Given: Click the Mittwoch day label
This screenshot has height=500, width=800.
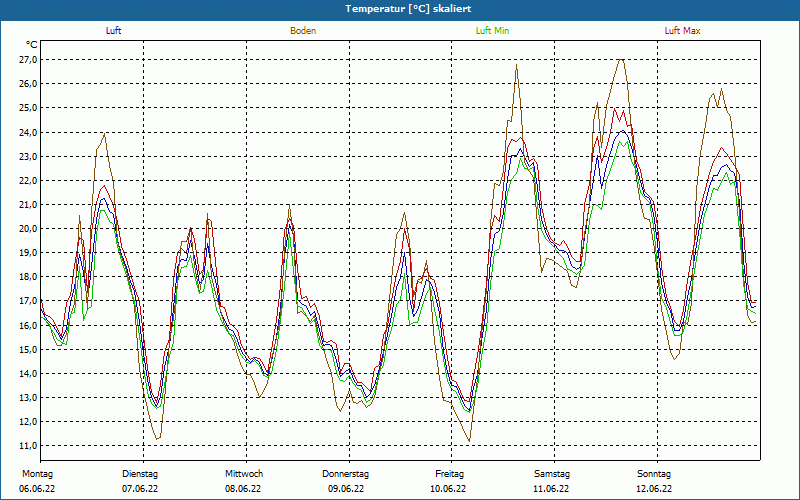Looking at the screenshot, I should [x=244, y=474].
